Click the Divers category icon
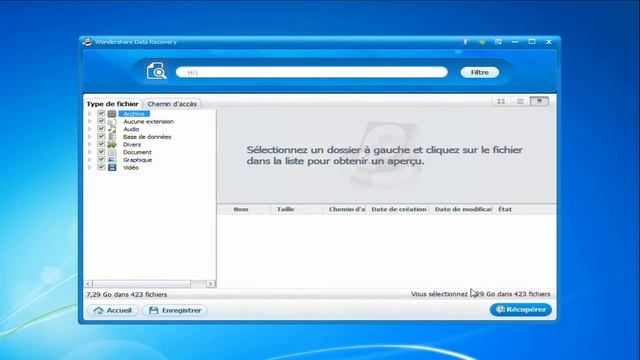Image resolution: width=640 pixels, height=360 pixels. tap(112, 144)
